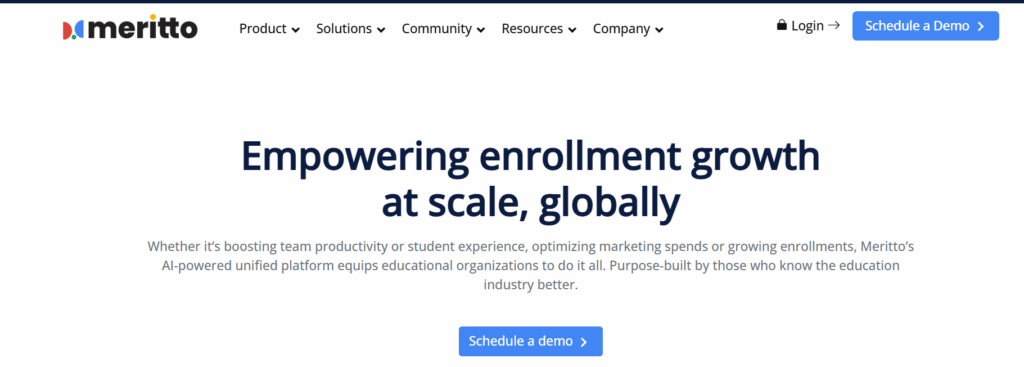The image size is (1024, 367).
Task: Click the chevron inside the top Schedule a Demo button
Action: click(x=981, y=26)
